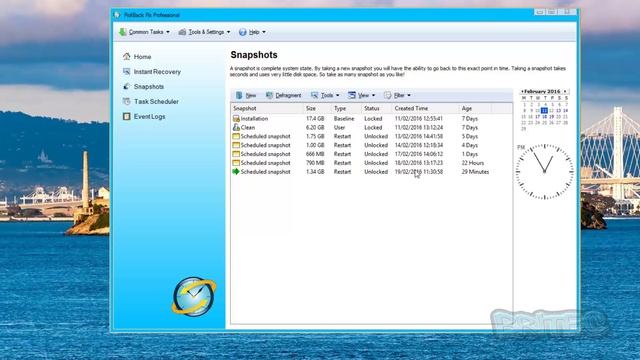The height and width of the screenshot is (360, 640).
Task: Open the Common Tasks menu
Action: pos(144,32)
